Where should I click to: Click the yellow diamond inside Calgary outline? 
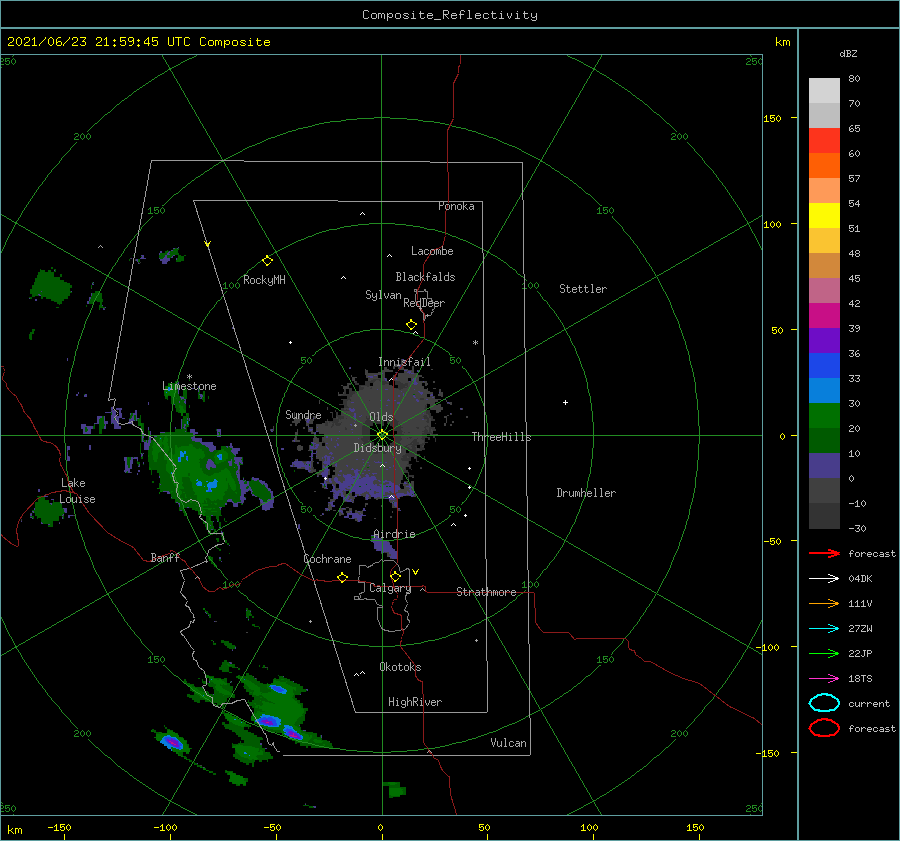click(395, 576)
